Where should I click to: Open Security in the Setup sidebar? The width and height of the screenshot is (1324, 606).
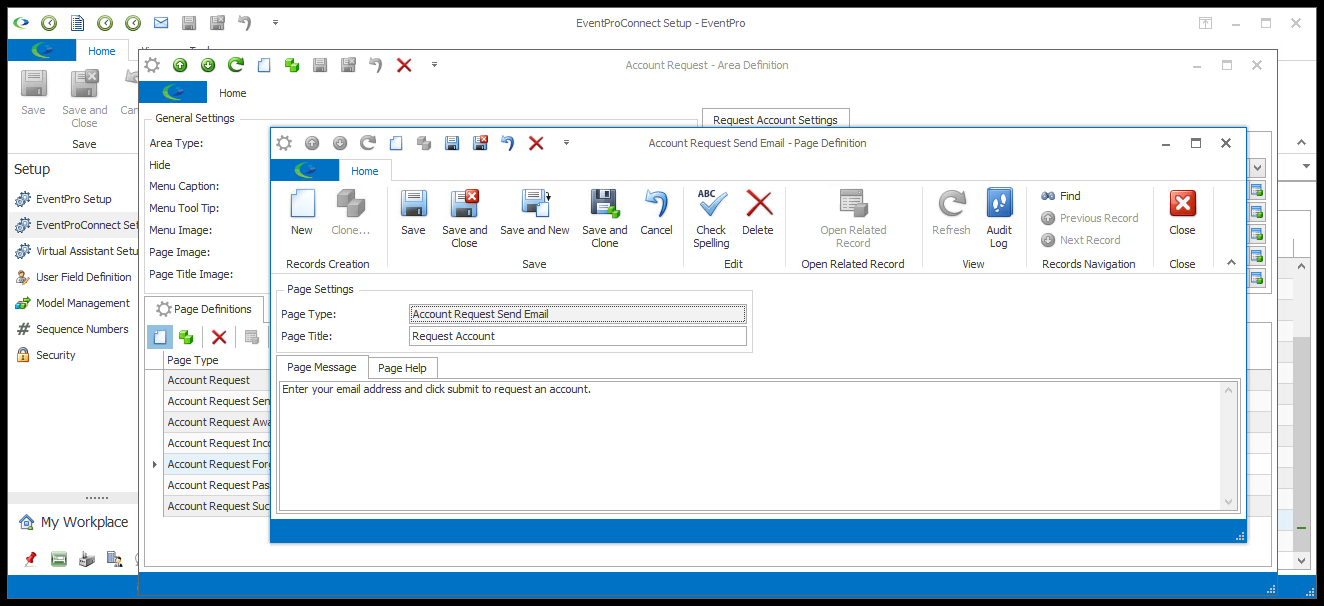coord(45,355)
